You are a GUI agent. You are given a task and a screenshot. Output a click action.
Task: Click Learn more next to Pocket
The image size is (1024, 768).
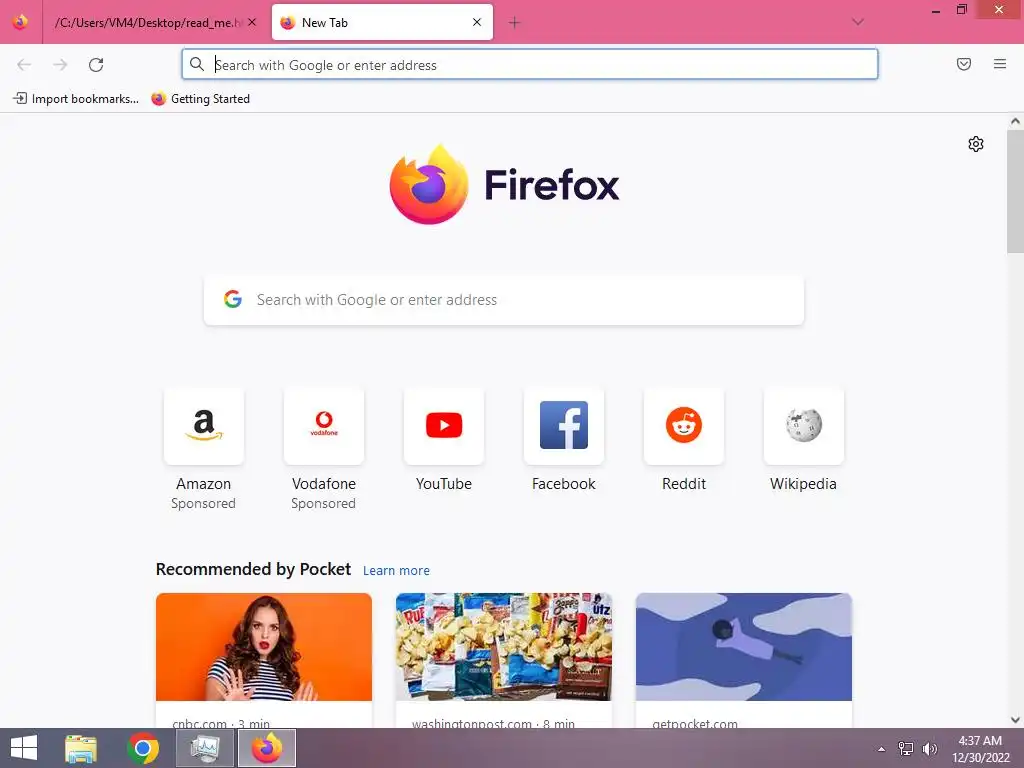(396, 571)
